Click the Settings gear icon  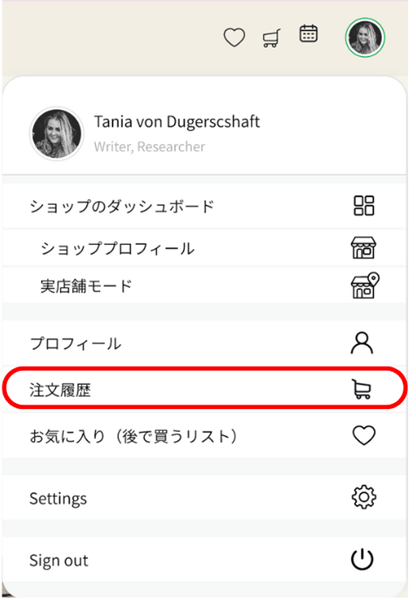364,497
